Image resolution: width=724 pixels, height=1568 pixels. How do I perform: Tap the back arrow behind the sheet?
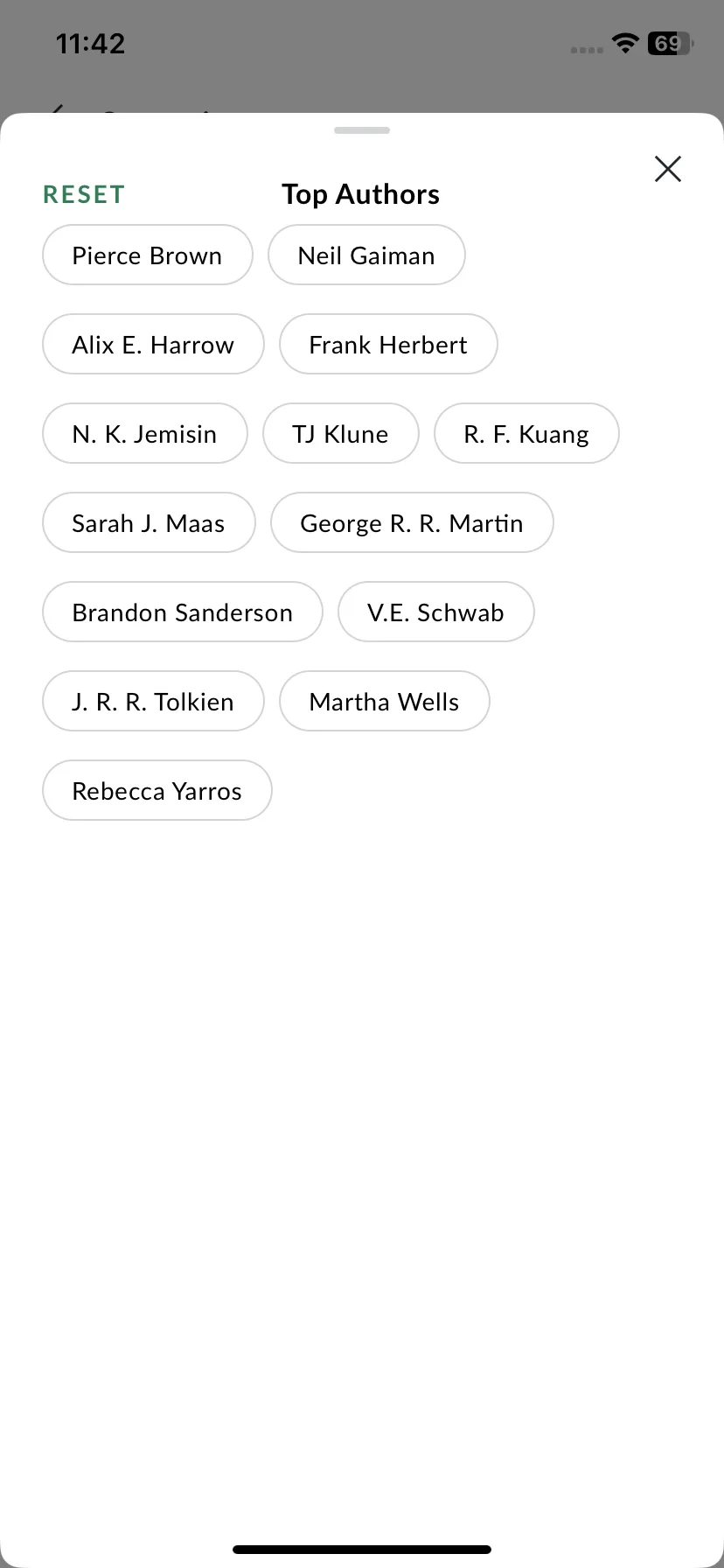57,110
